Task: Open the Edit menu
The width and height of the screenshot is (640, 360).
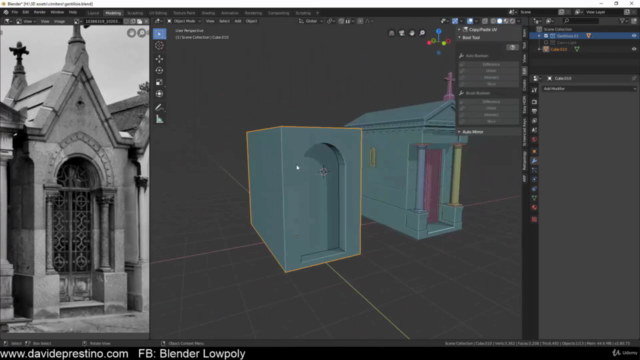Action: pos(26,13)
